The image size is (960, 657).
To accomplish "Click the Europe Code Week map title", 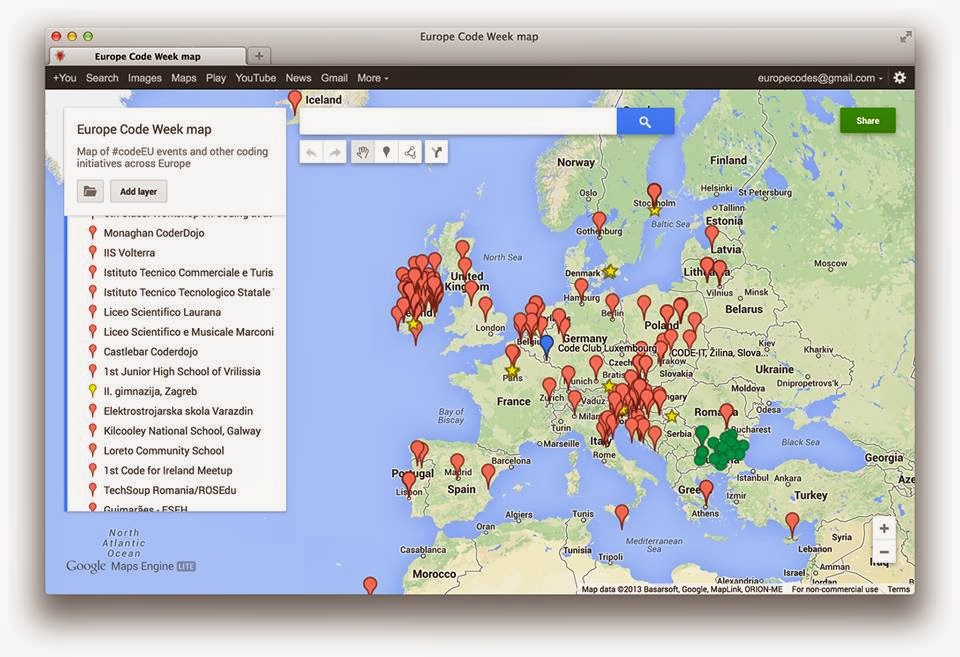I will click(x=144, y=129).
